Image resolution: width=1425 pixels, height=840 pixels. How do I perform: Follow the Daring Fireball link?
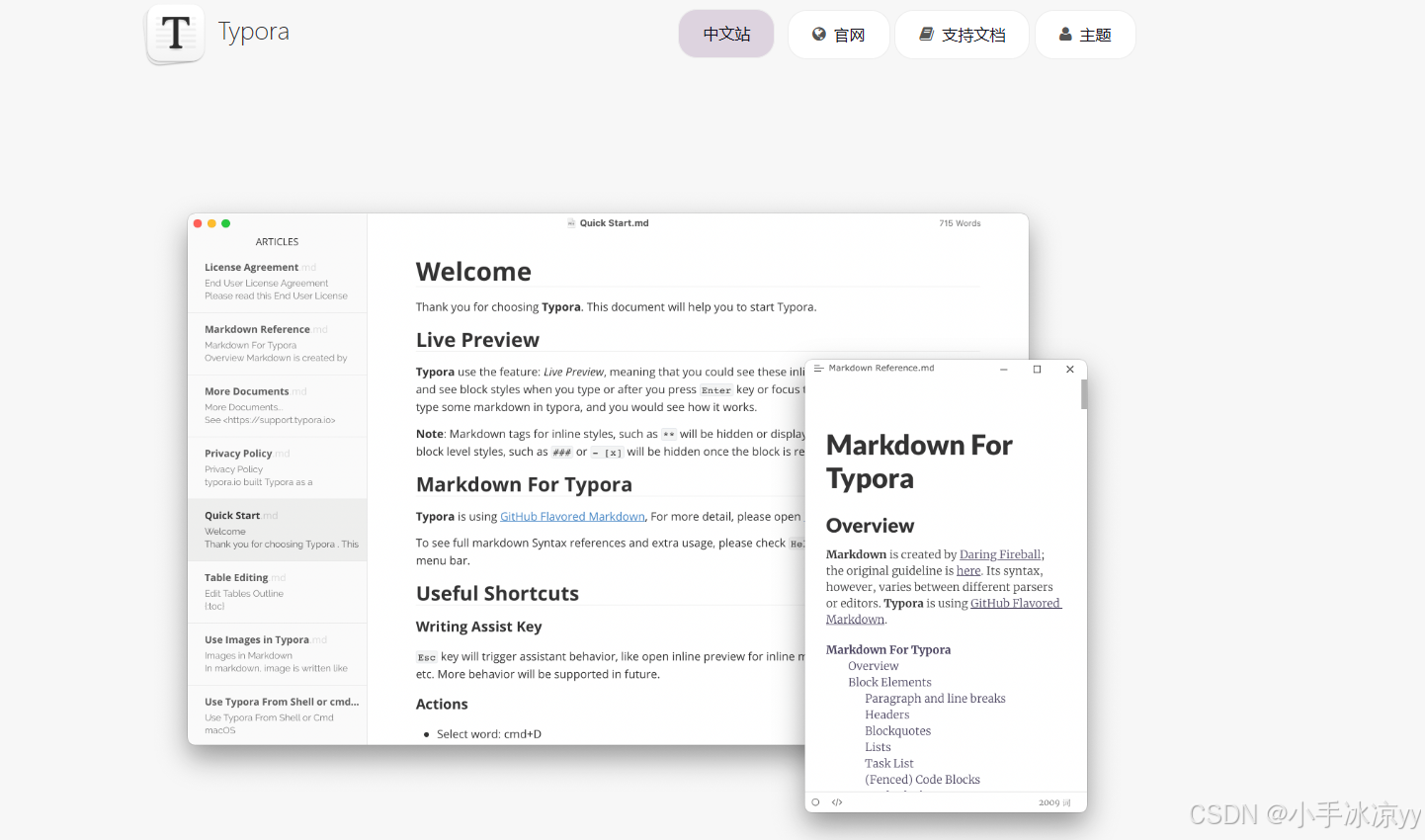[x=1000, y=554]
